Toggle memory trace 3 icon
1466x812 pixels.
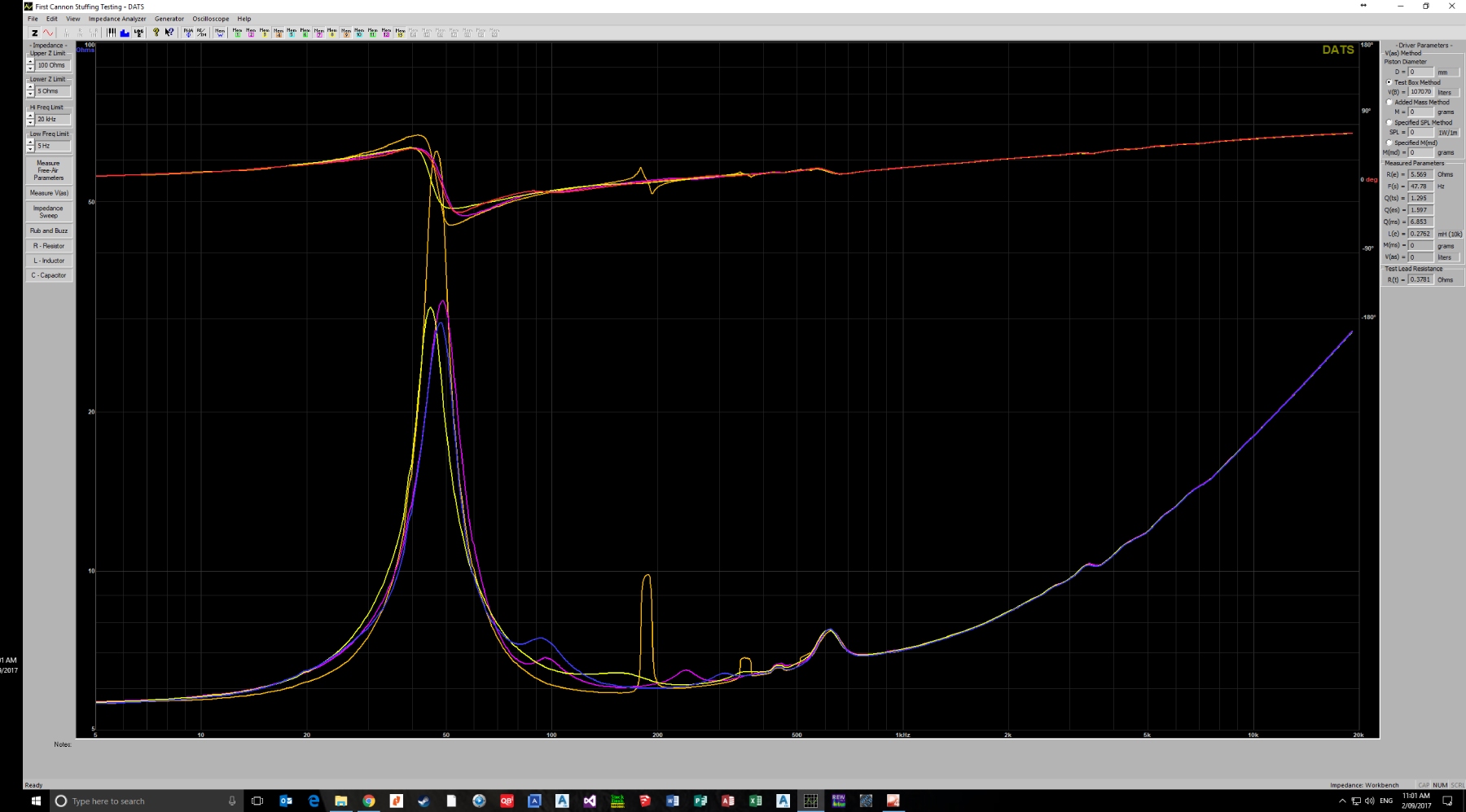[x=264, y=33]
